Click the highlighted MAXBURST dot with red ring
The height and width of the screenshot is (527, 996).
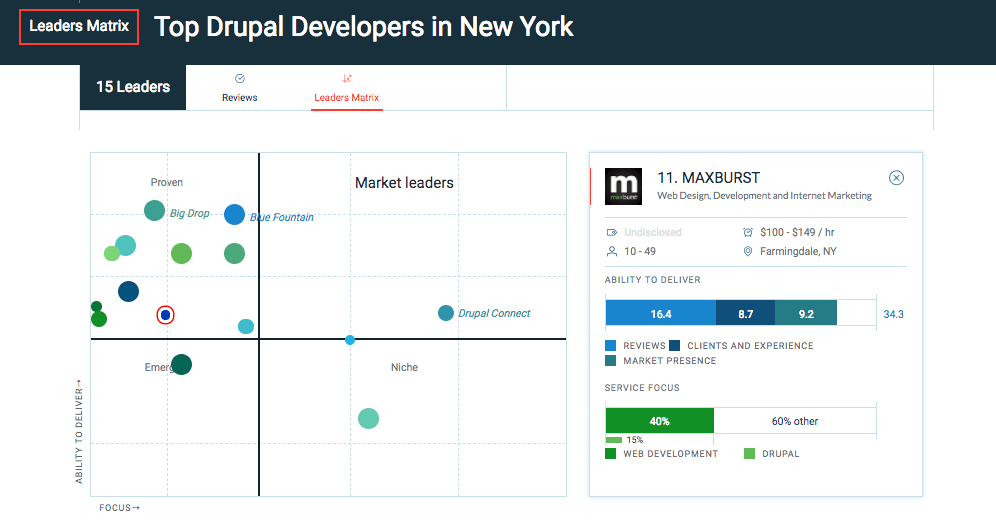[165, 314]
